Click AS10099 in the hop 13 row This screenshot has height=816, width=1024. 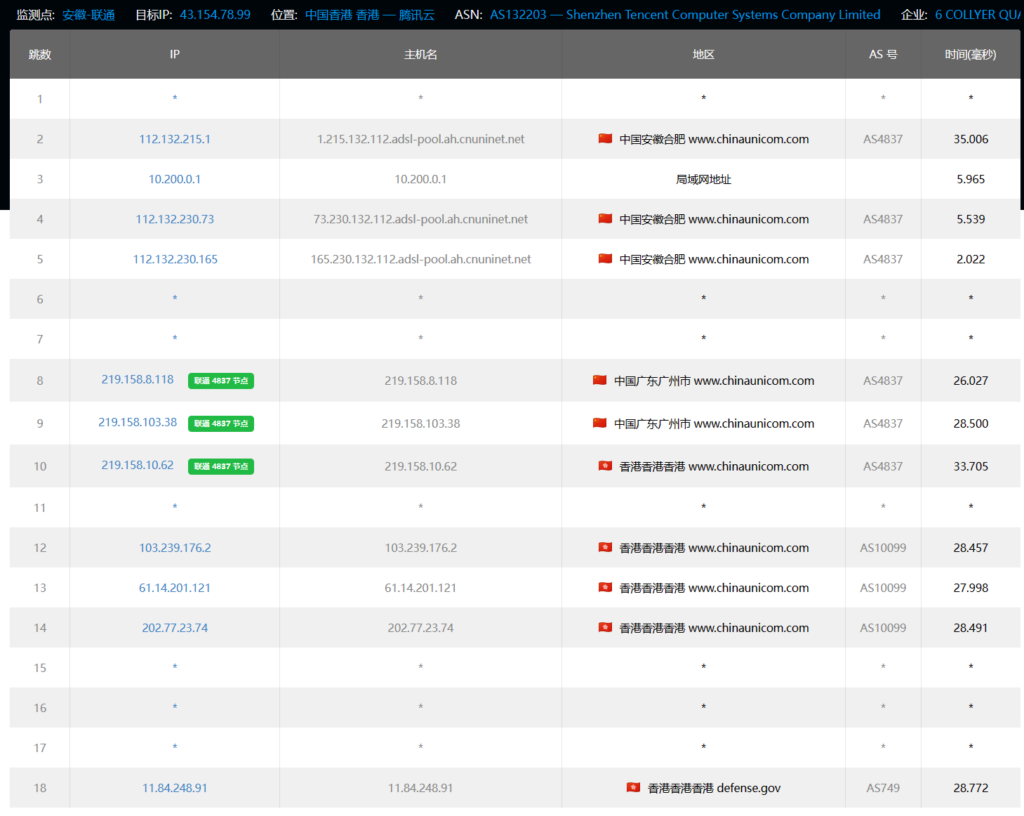(x=883, y=588)
